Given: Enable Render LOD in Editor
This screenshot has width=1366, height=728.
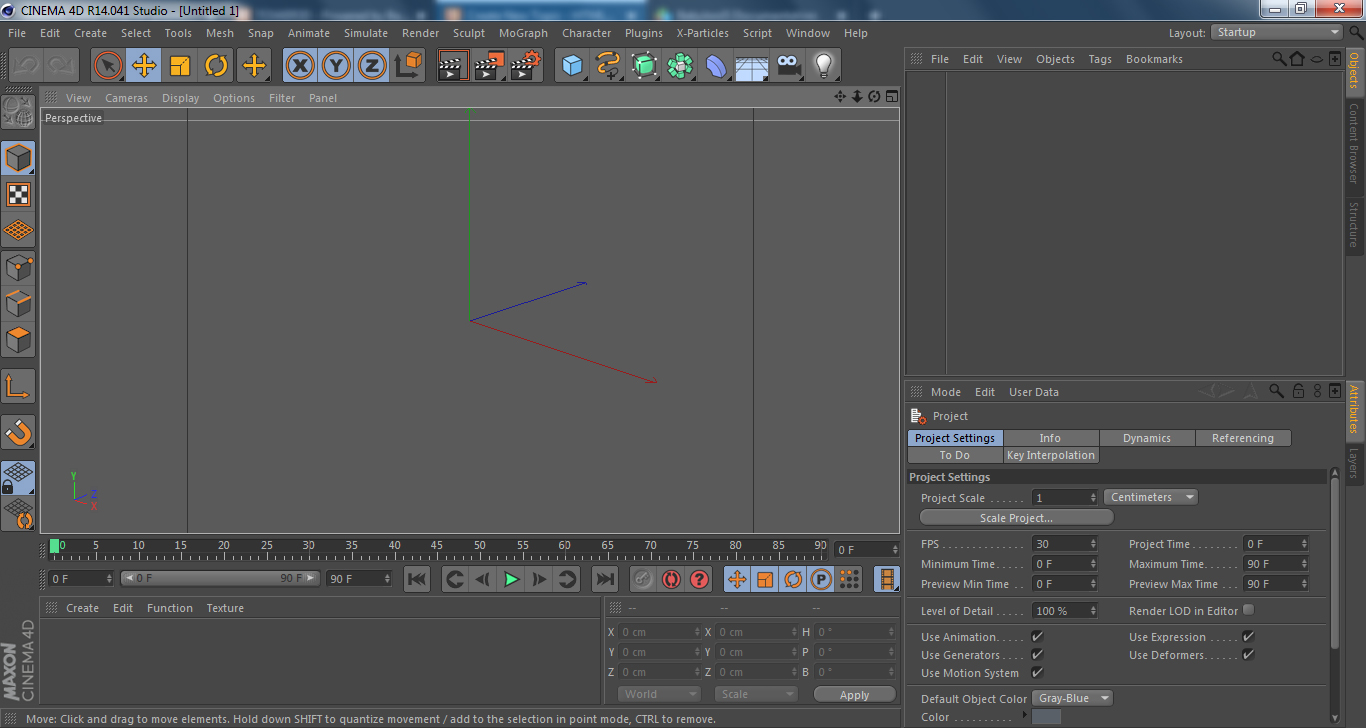Looking at the screenshot, I should tap(1248, 610).
